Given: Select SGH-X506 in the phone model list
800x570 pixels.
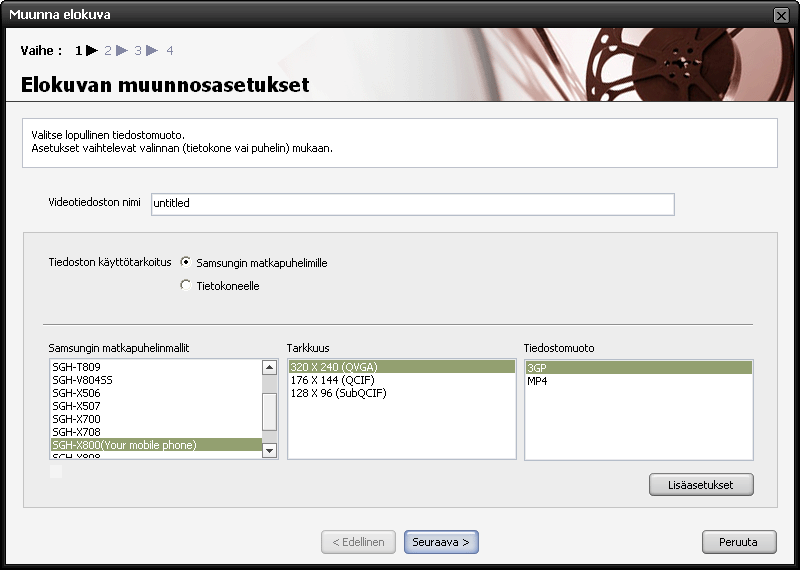Looking at the screenshot, I should [x=156, y=393].
